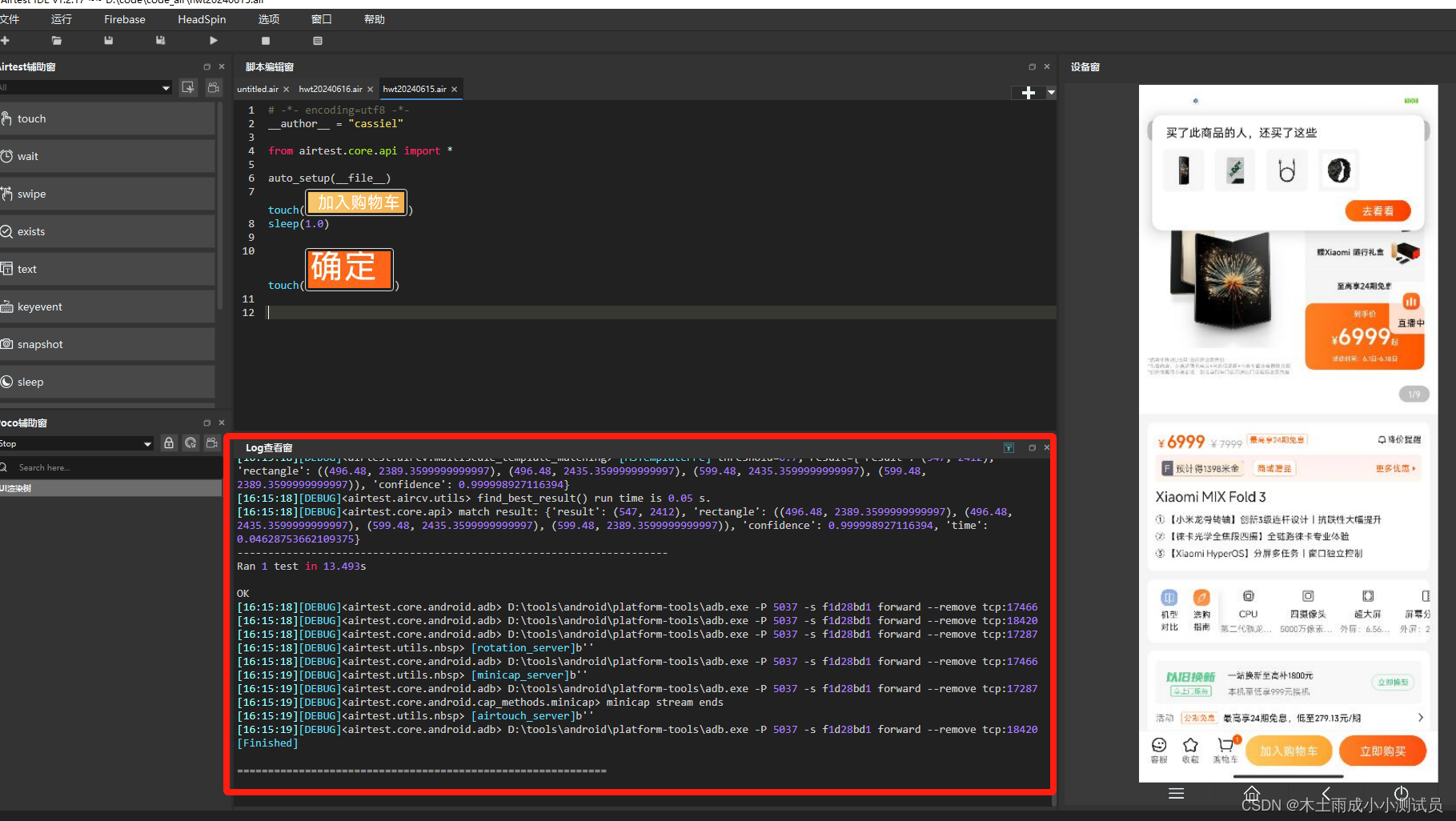Click the Log window filter icon
The height and width of the screenshot is (821, 1456).
click(x=1009, y=447)
